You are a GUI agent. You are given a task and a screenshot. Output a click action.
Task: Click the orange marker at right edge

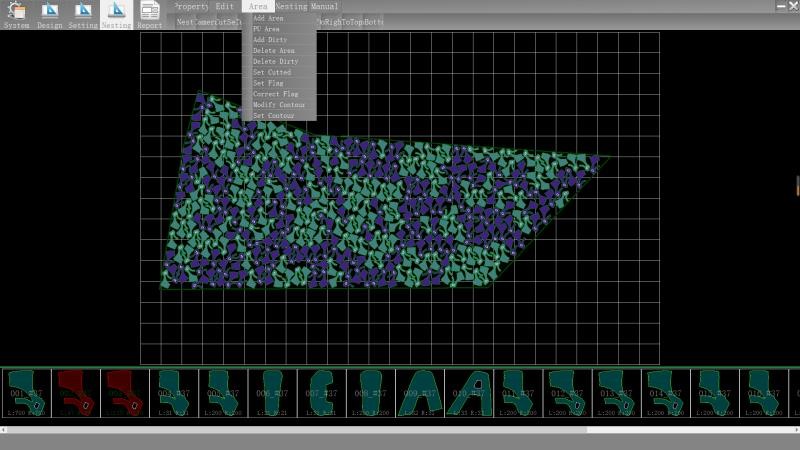(798, 186)
